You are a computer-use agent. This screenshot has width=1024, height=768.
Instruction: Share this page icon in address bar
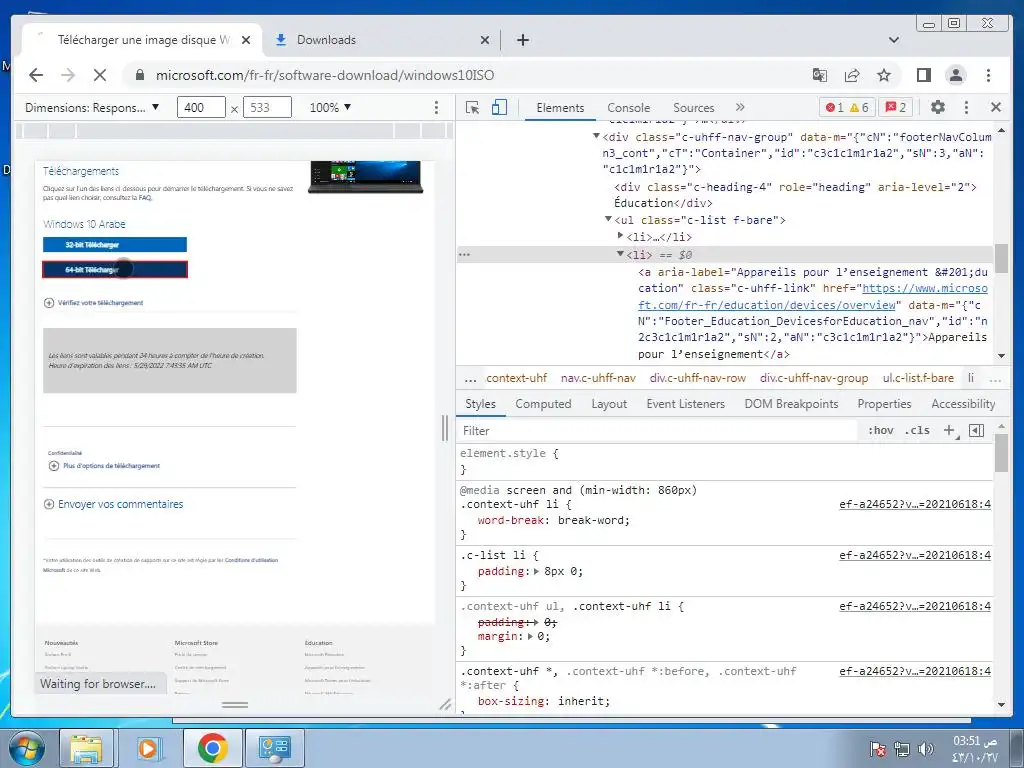coord(852,75)
